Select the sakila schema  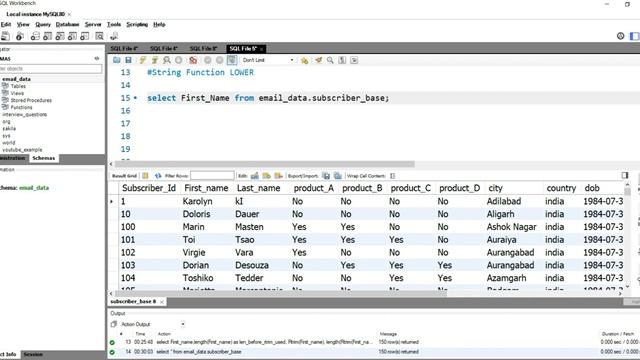9,128
